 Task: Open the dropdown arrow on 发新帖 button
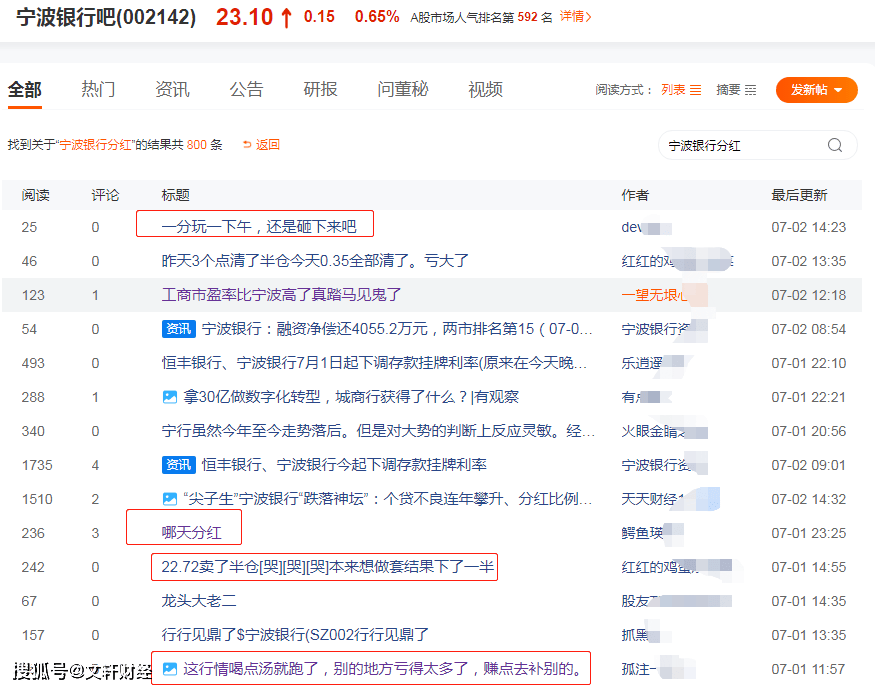[x=838, y=90]
